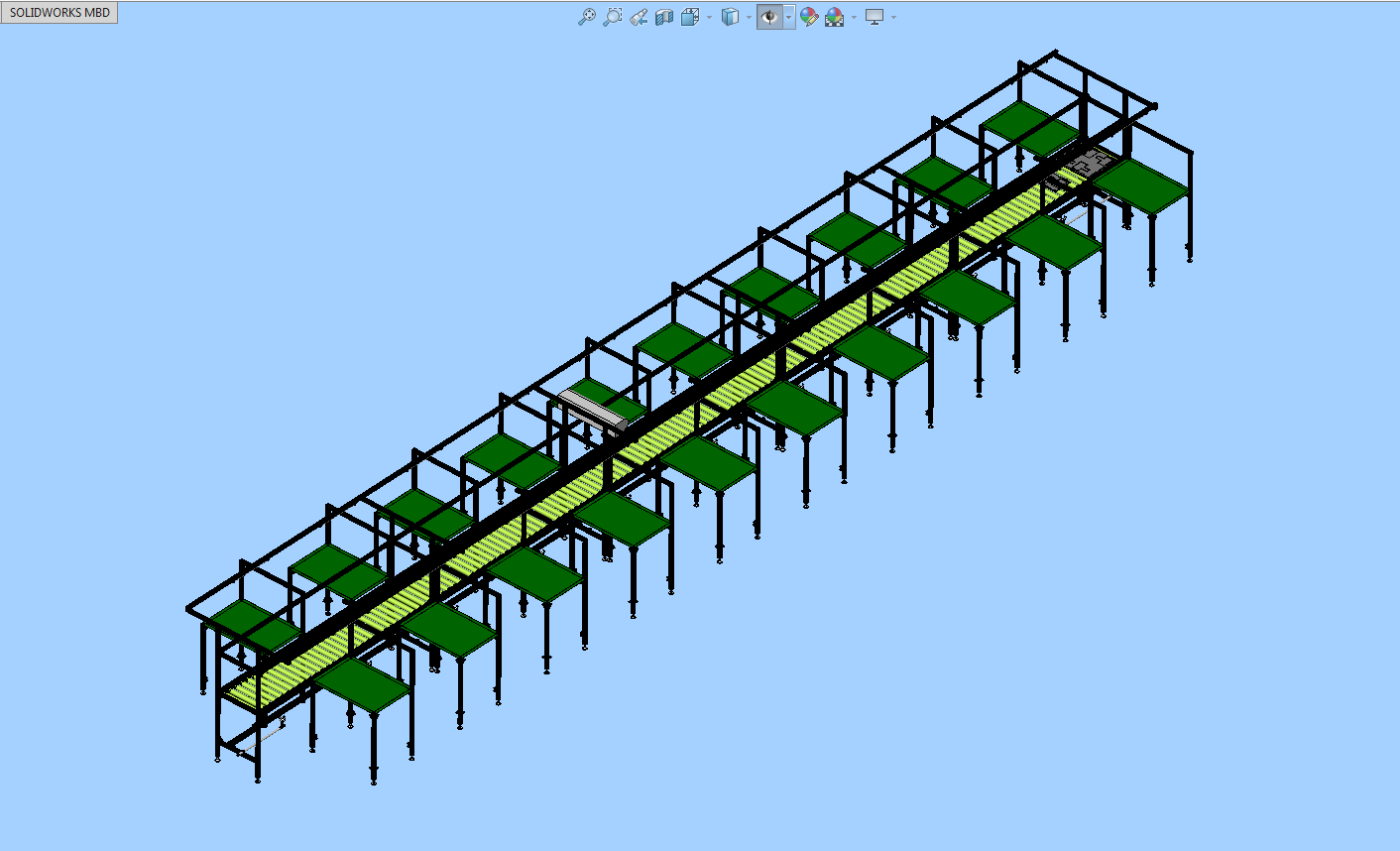The image size is (1400, 851).
Task: Expand the Display Style dropdown arrow
Action: (749, 17)
